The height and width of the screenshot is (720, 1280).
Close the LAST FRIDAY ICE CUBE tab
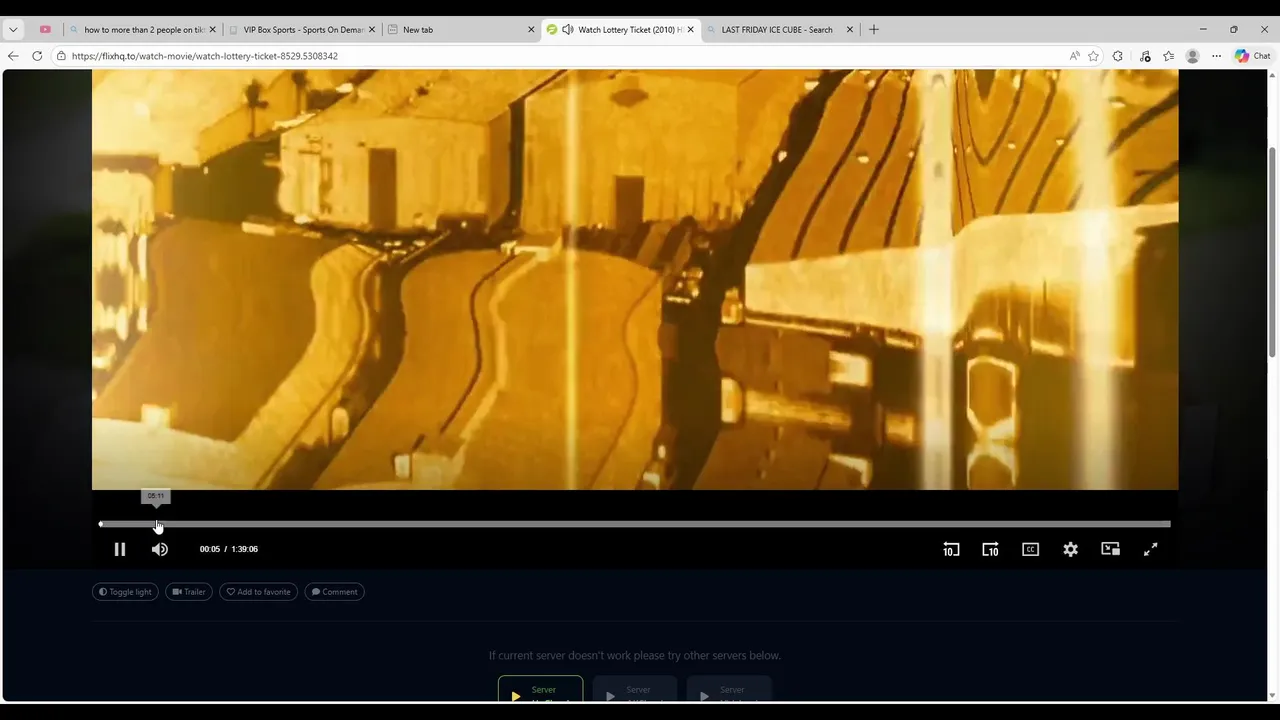coord(850,30)
